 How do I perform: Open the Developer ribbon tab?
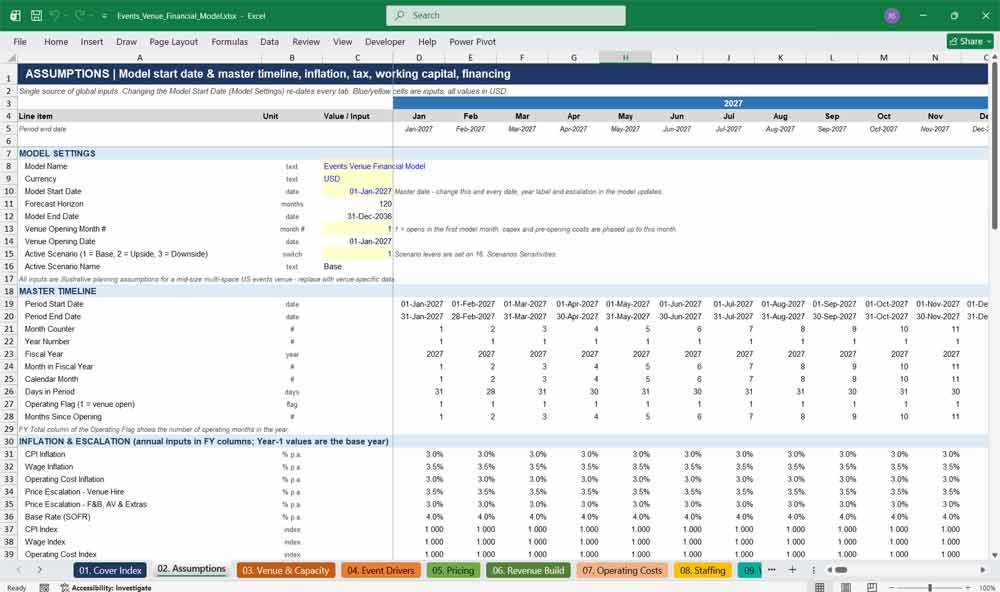[x=385, y=41]
